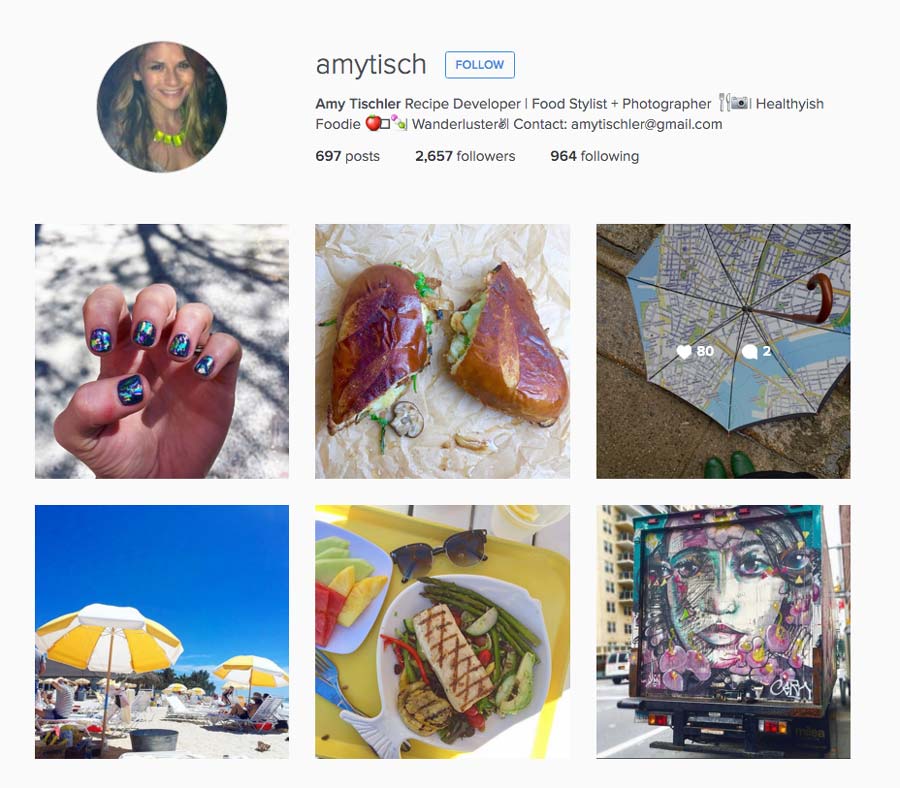900x788 pixels.
Task: Open the graffiti truck photo
Action: (723, 632)
